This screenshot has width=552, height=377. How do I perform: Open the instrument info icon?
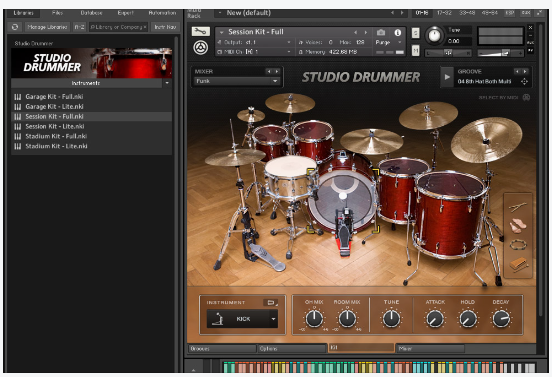tap(398, 32)
